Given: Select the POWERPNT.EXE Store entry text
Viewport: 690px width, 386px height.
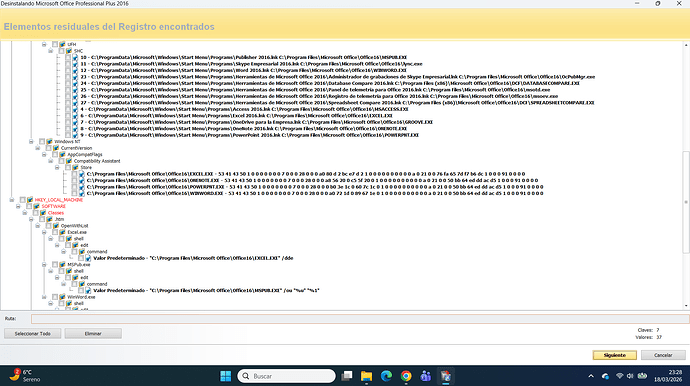Looking at the screenshot, I should pos(315,187).
